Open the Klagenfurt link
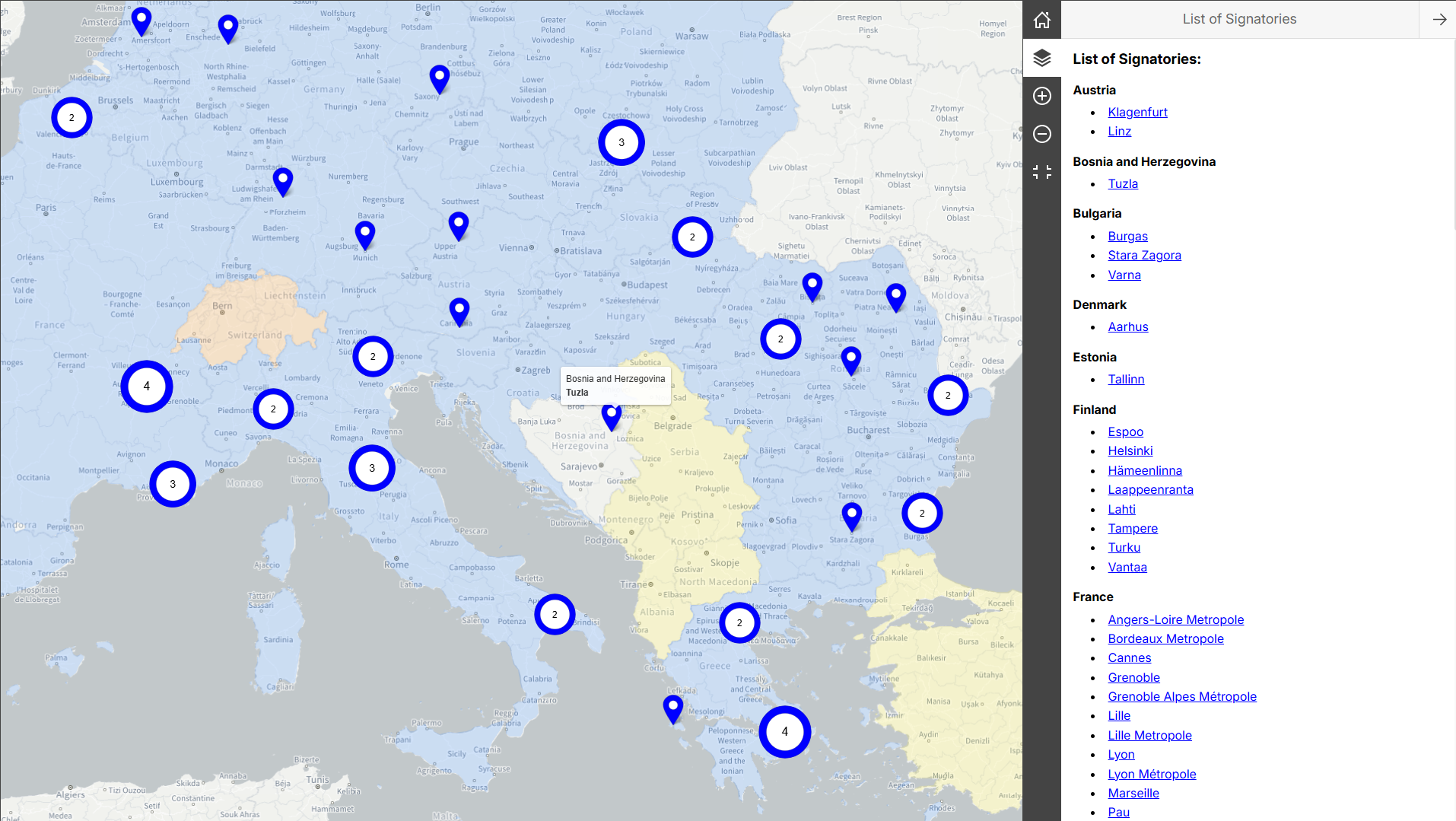Screen dimensions: 1456x821 (x=1137, y=112)
